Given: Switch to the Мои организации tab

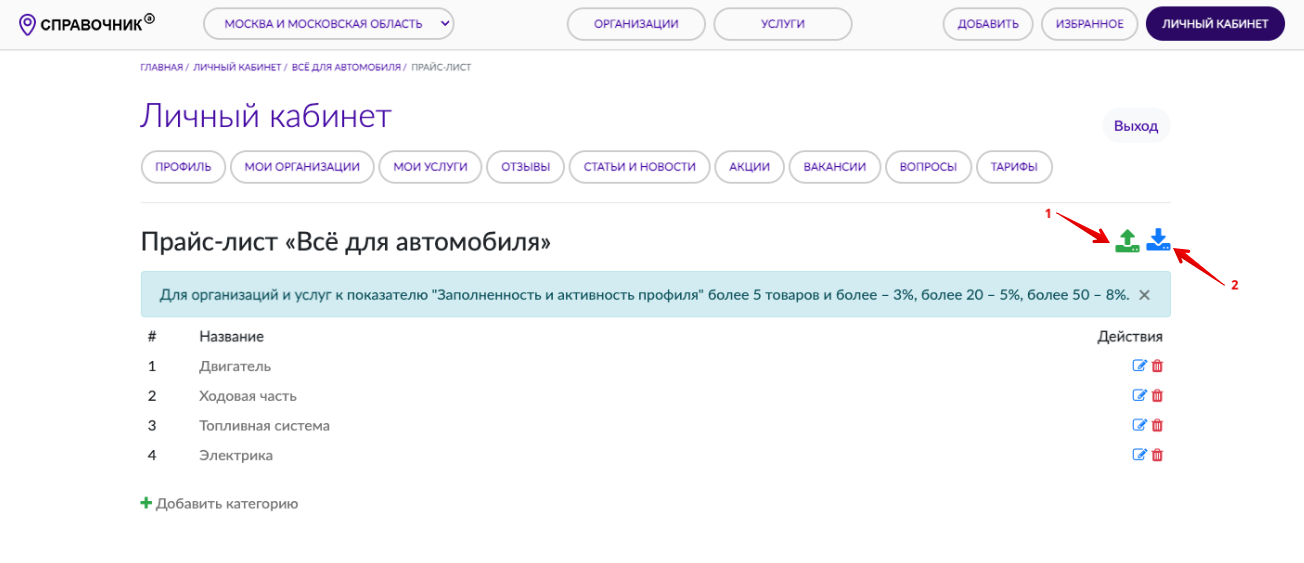Looking at the screenshot, I should tap(302, 167).
